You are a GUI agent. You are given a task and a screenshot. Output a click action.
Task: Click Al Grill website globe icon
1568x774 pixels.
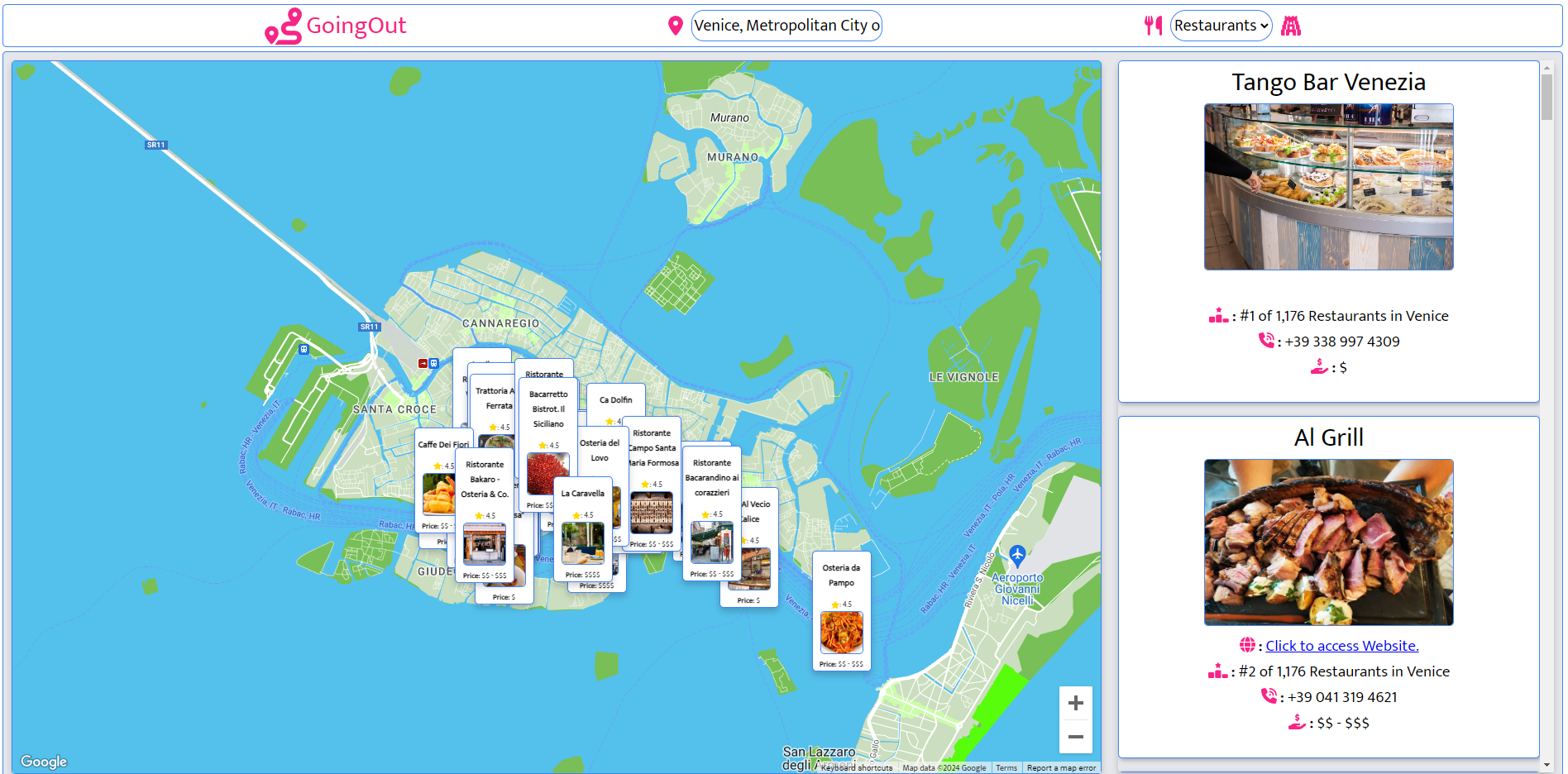[1247, 645]
